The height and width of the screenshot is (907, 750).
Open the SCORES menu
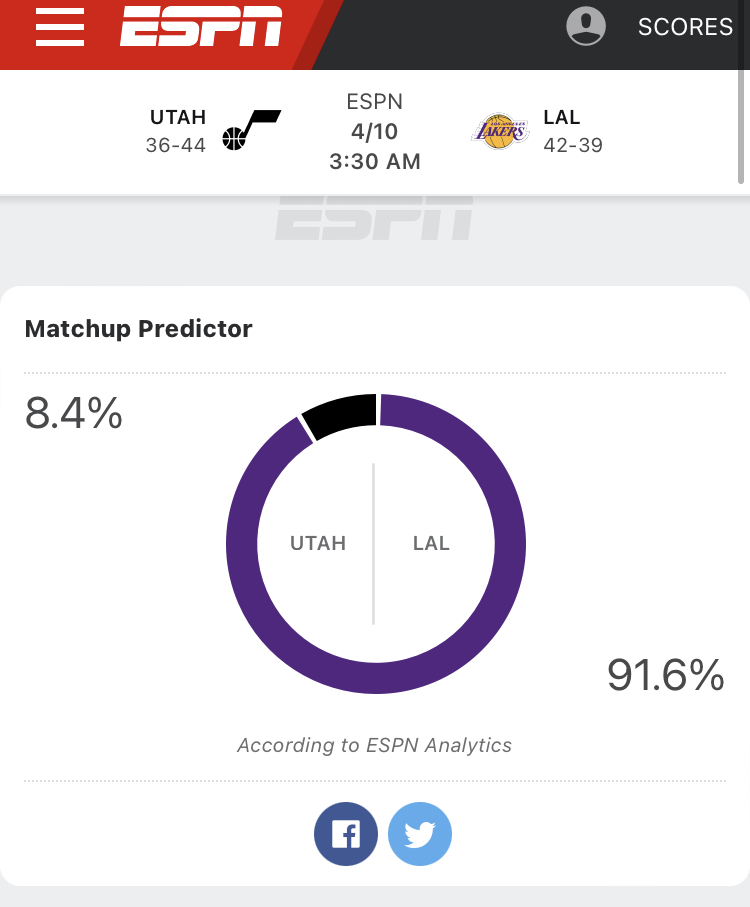tap(686, 27)
